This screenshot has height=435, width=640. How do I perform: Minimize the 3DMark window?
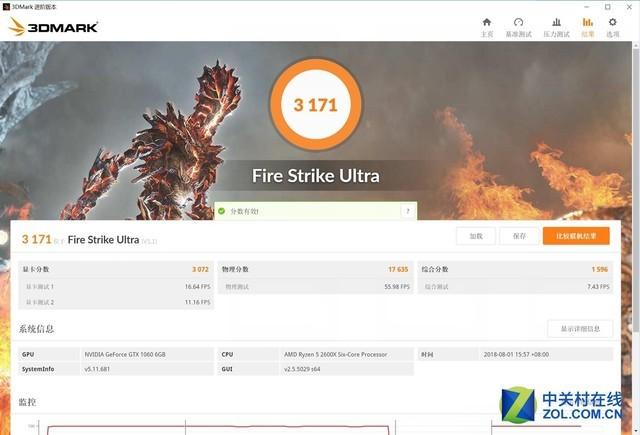(x=587, y=7)
